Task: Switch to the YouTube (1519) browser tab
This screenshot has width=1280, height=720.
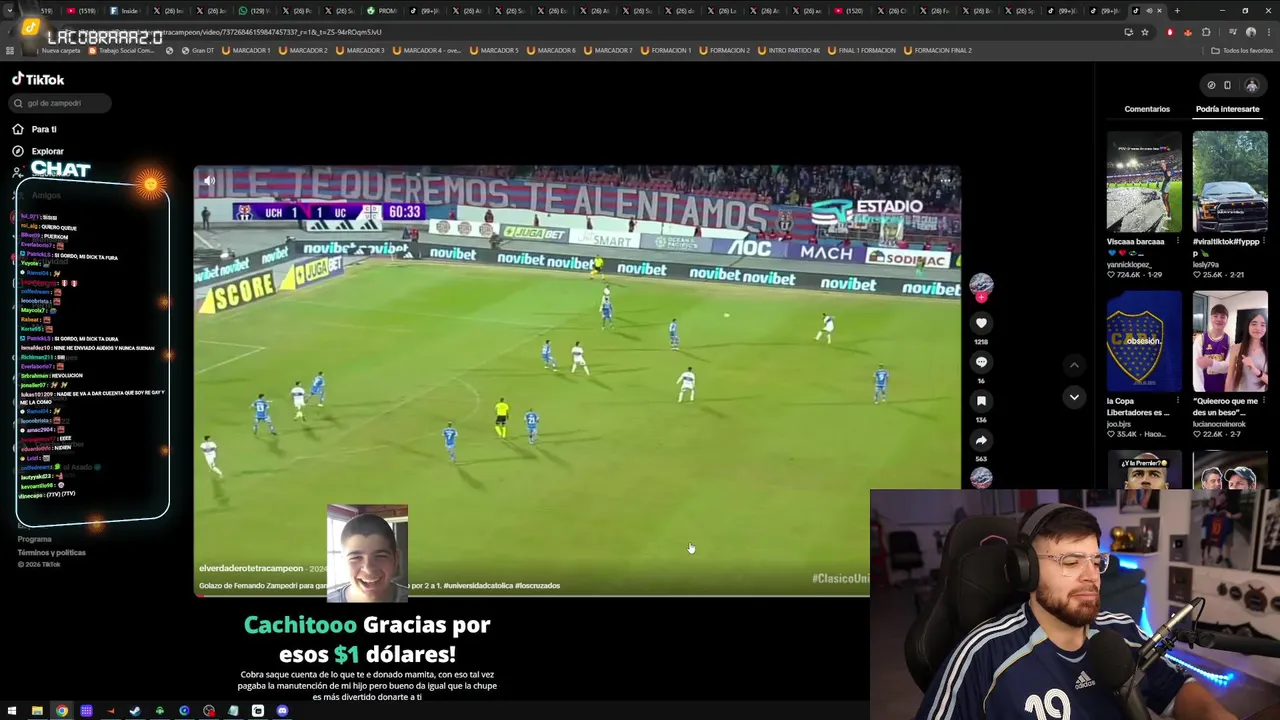Action: 82,11
